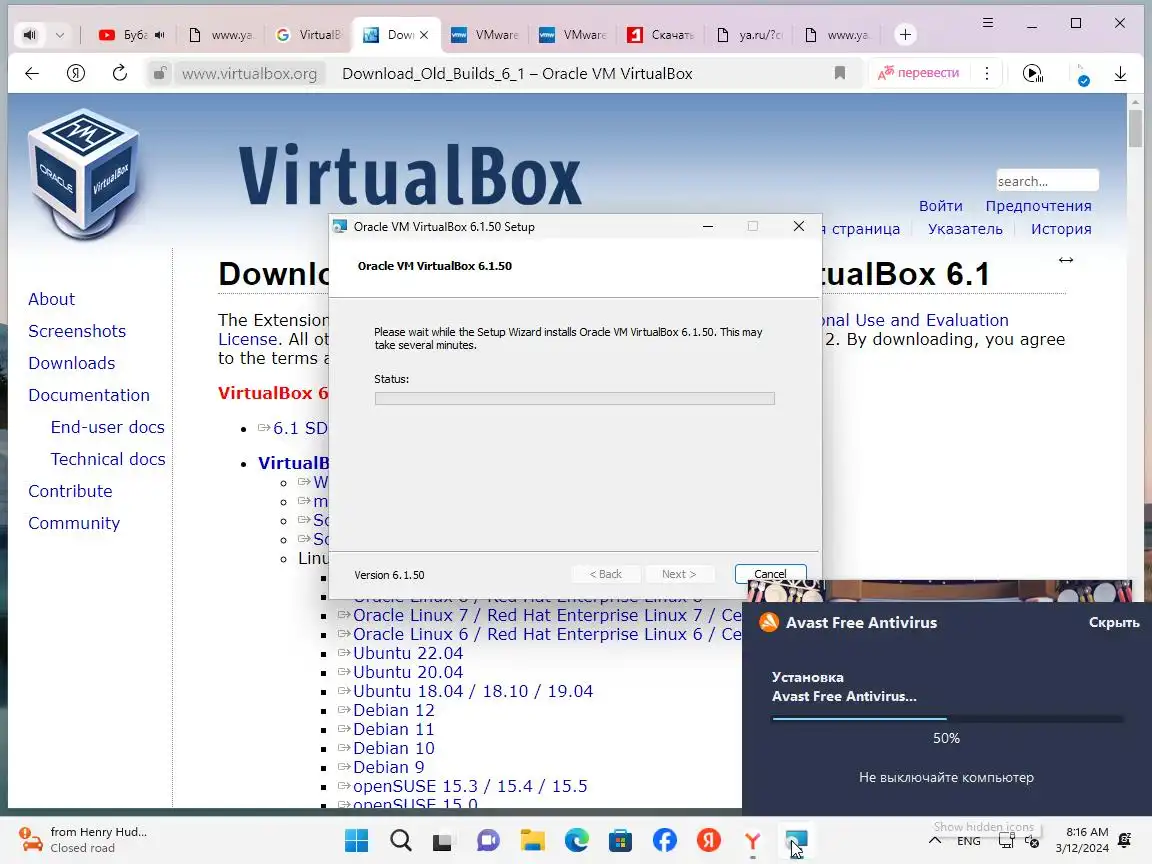Open the Указатель link
This screenshot has height=864, width=1152.
pos(965,228)
